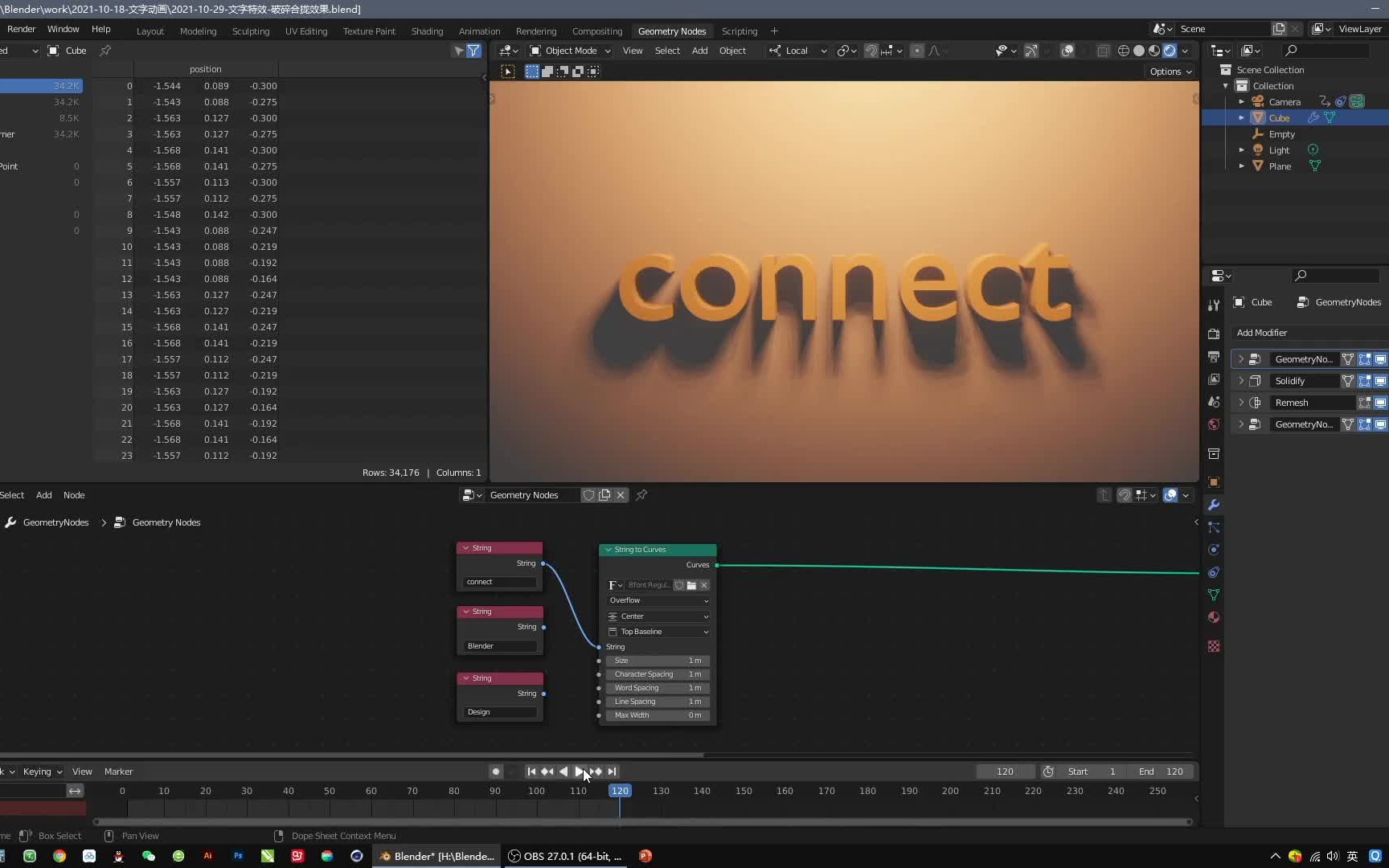Toggle edit mode display for Remesh modifier

(x=1364, y=403)
